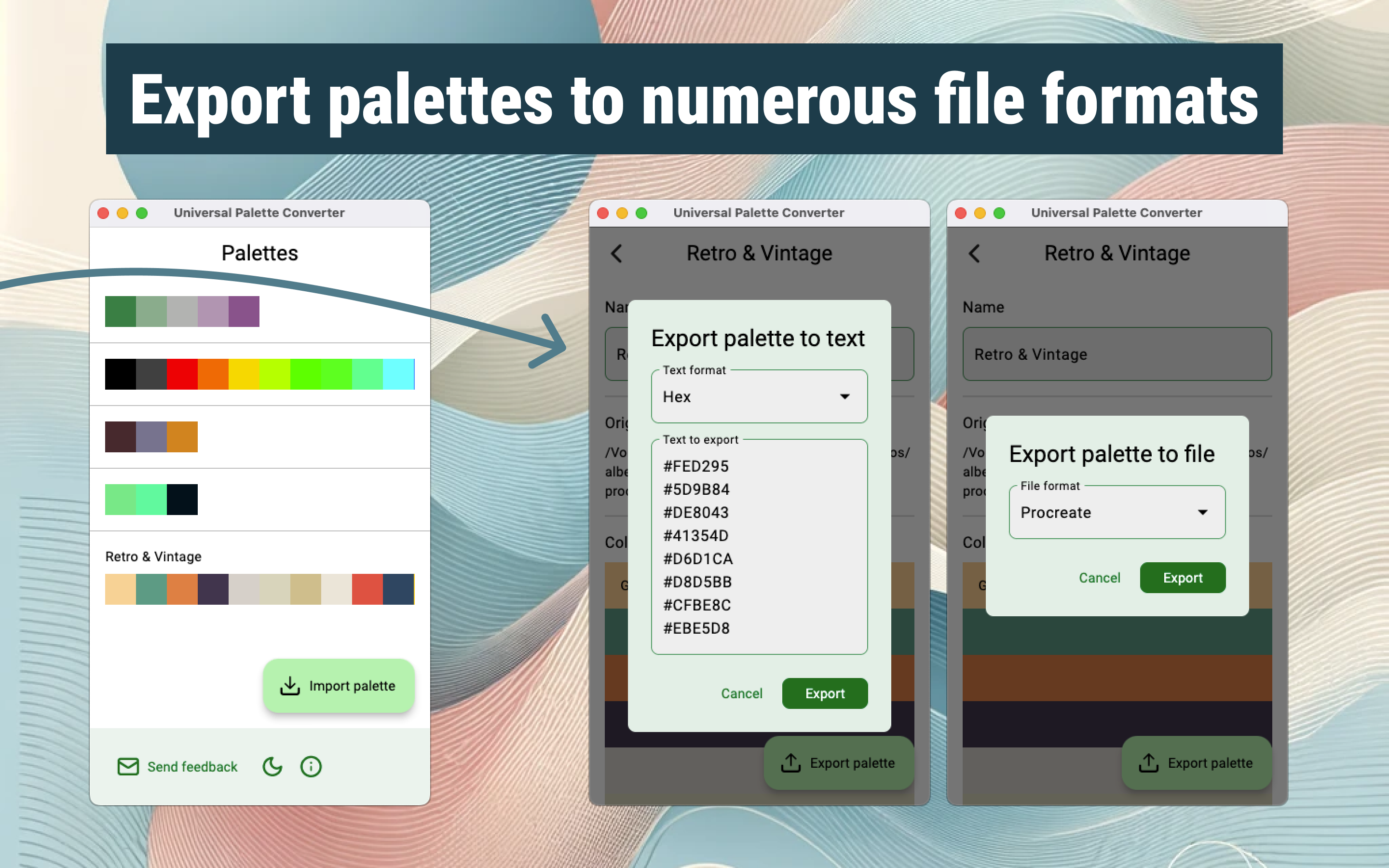The height and width of the screenshot is (868, 1389).
Task: Click the dark mode moon icon
Action: [272, 766]
